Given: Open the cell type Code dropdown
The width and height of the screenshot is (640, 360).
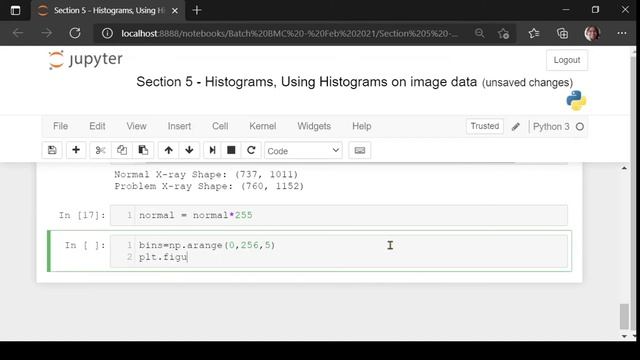Looking at the screenshot, I should [x=303, y=151].
